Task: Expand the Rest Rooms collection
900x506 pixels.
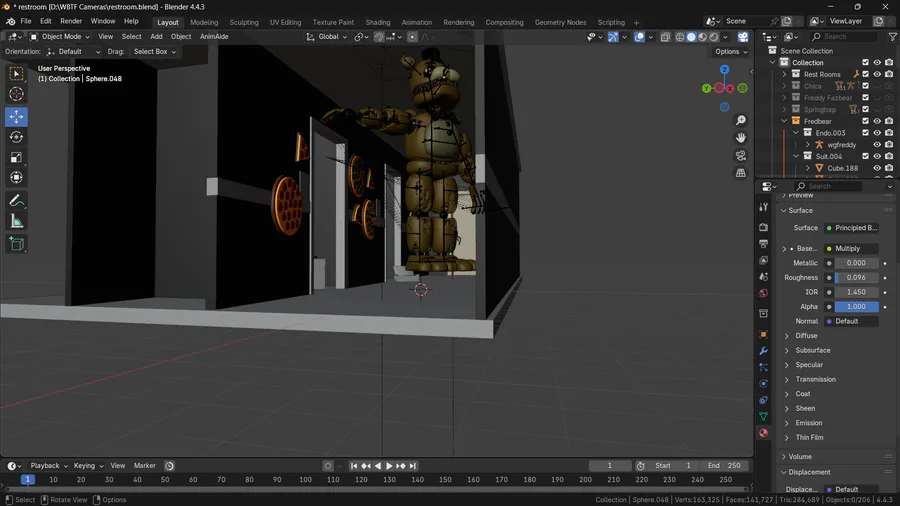Action: click(784, 74)
